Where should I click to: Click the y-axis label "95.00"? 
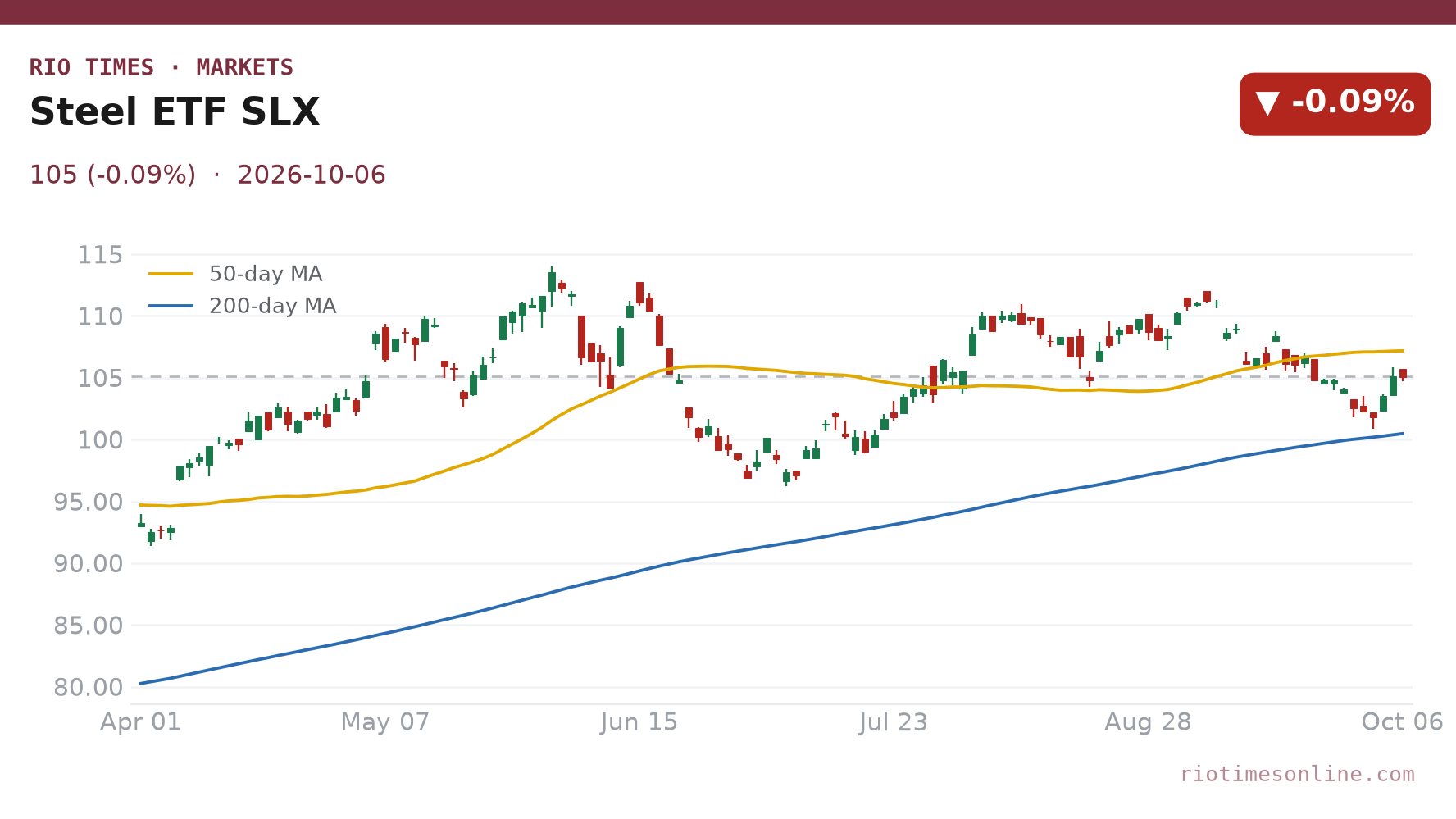point(89,502)
